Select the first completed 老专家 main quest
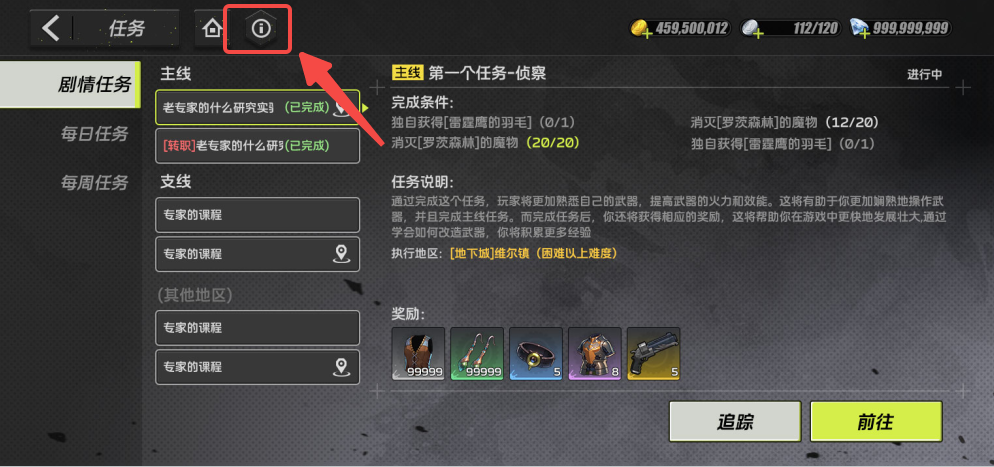994x467 pixels. [x=257, y=107]
